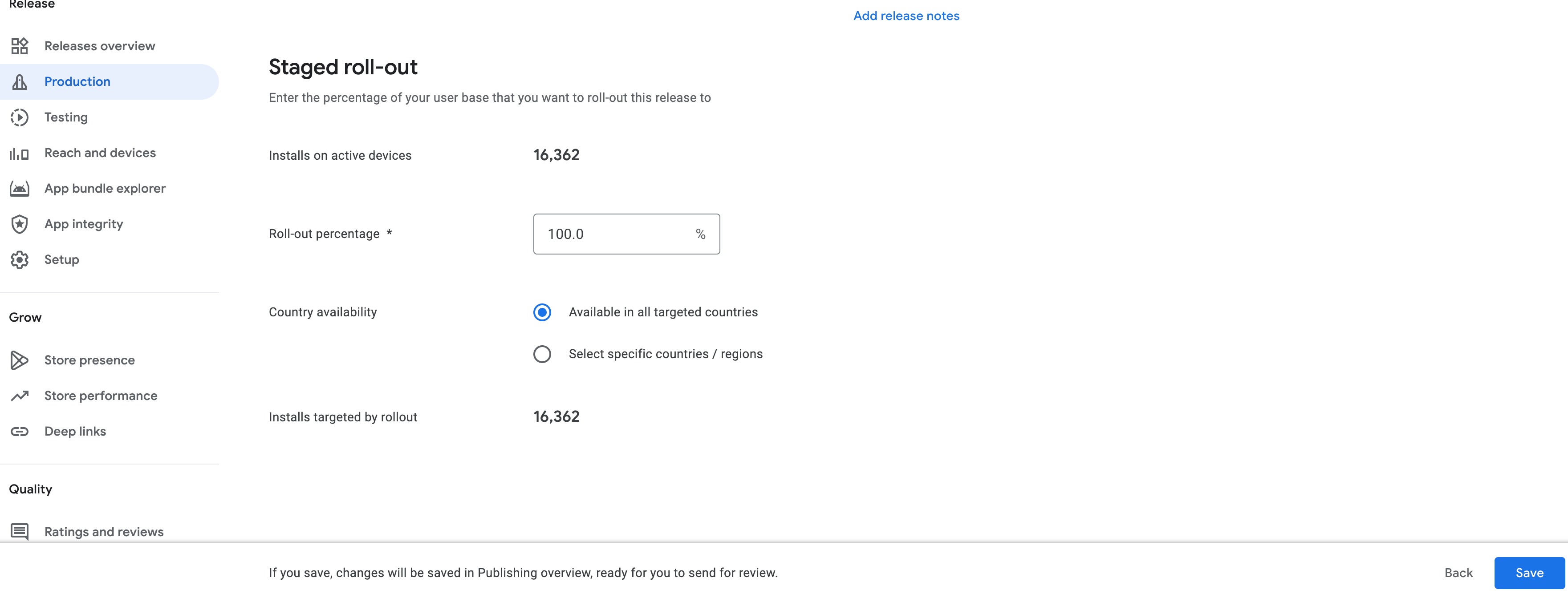Choose Select specific countries / regions option

542,354
